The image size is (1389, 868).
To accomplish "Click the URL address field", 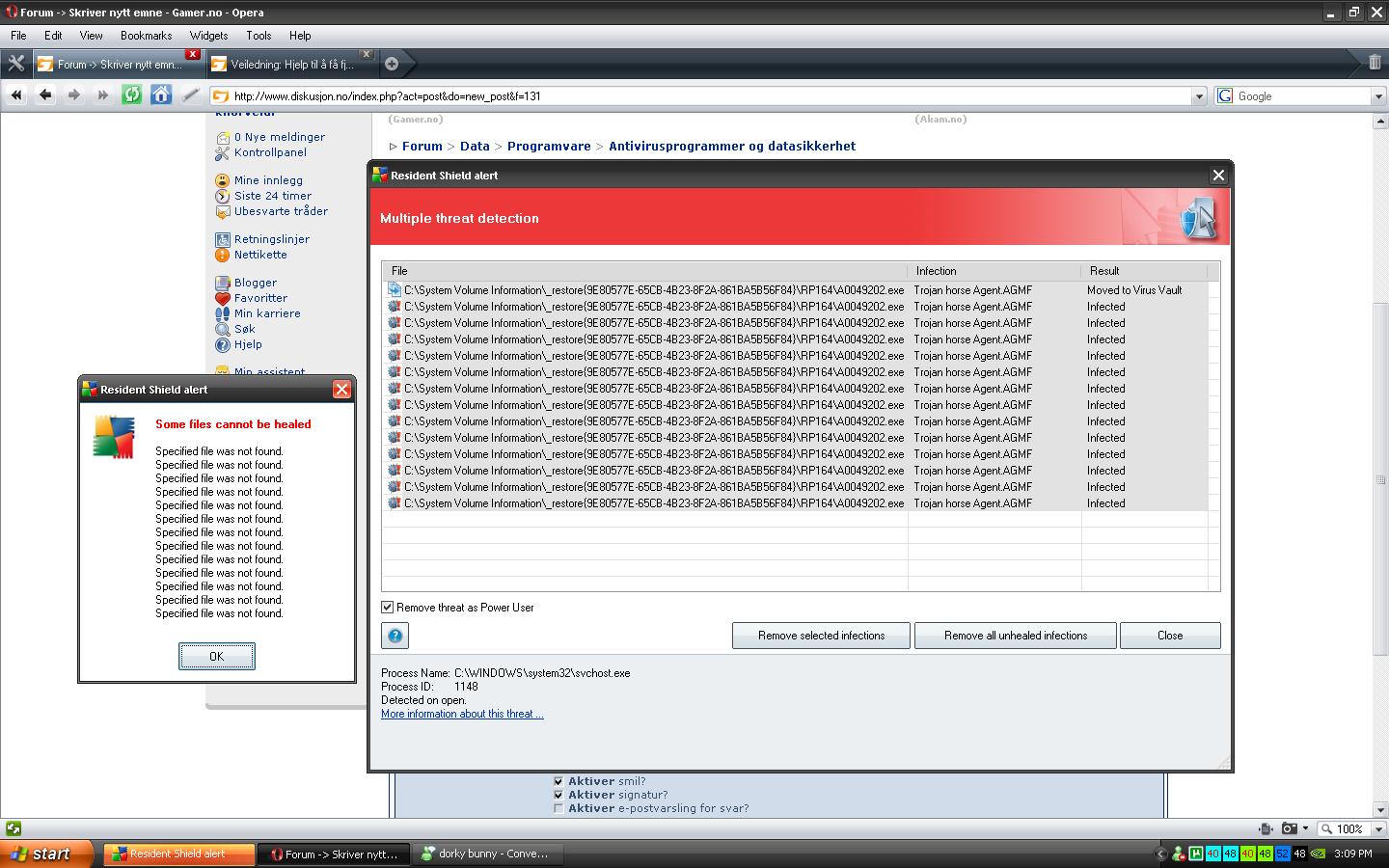I will point(709,96).
